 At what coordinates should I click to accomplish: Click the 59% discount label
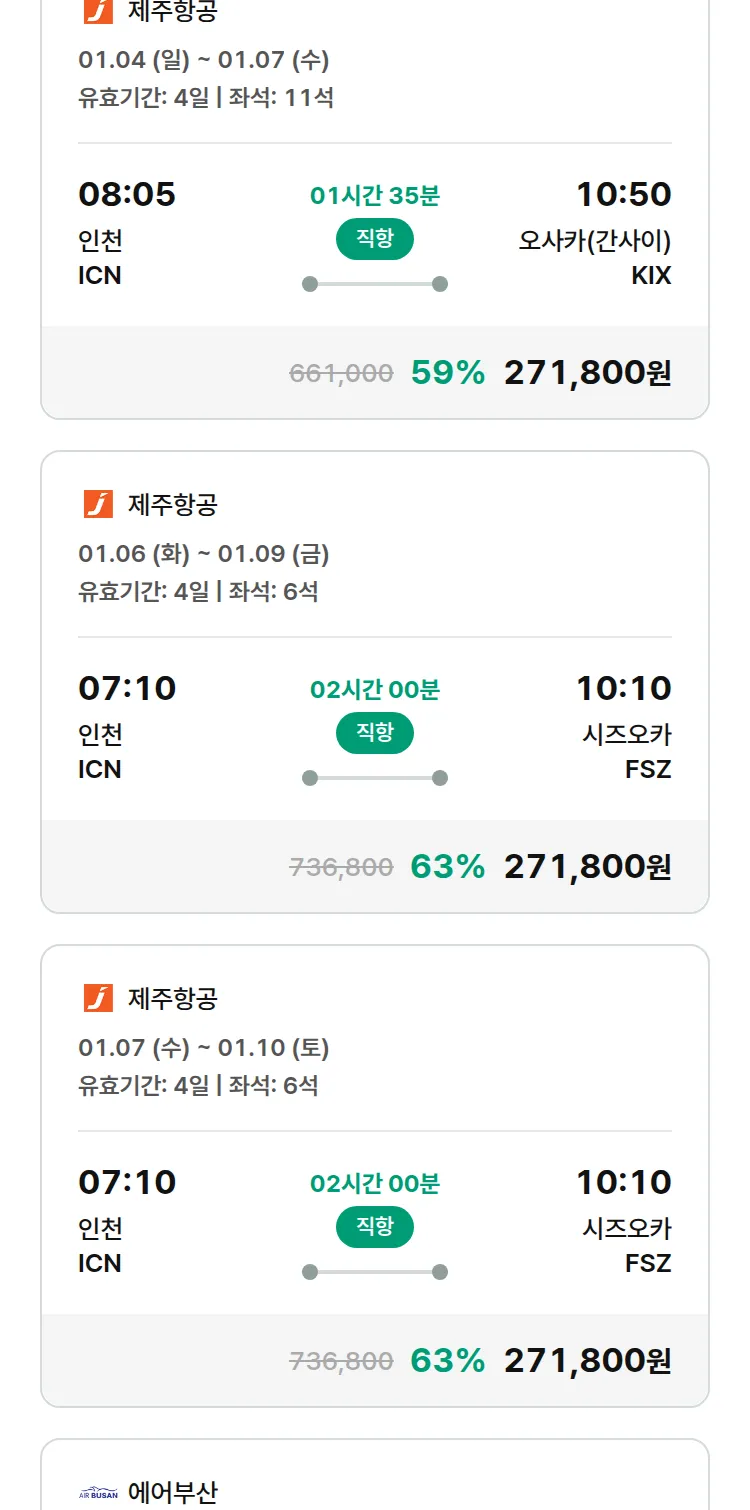[x=447, y=373]
